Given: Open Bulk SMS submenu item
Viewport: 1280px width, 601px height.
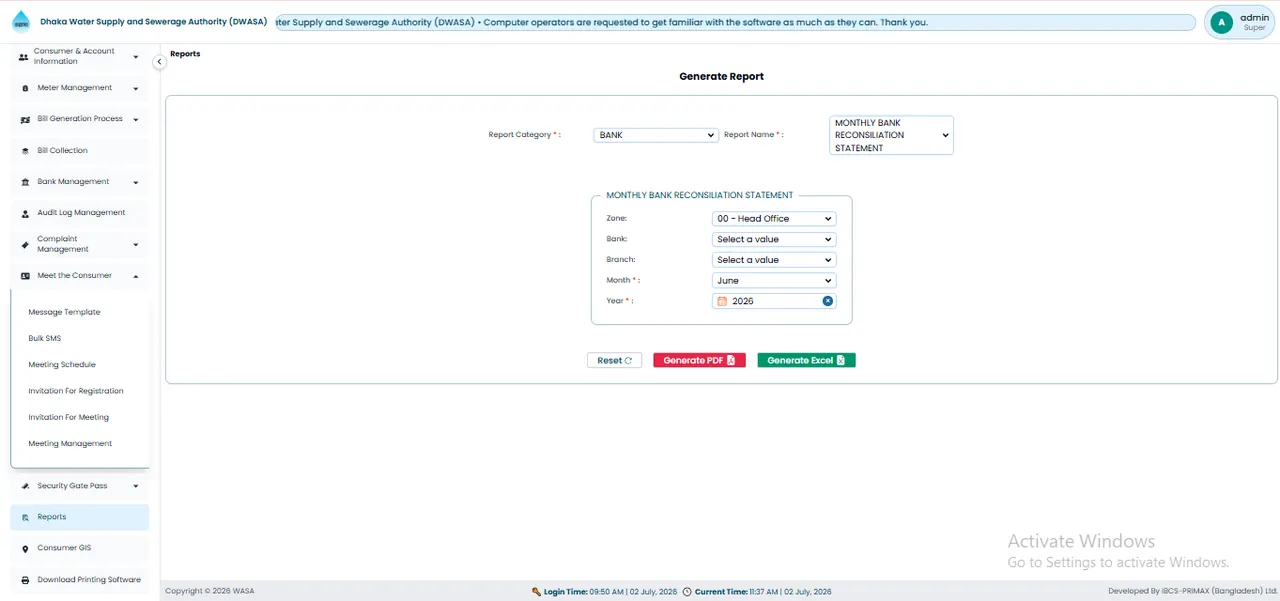Looking at the screenshot, I should click(x=45, y=338).
